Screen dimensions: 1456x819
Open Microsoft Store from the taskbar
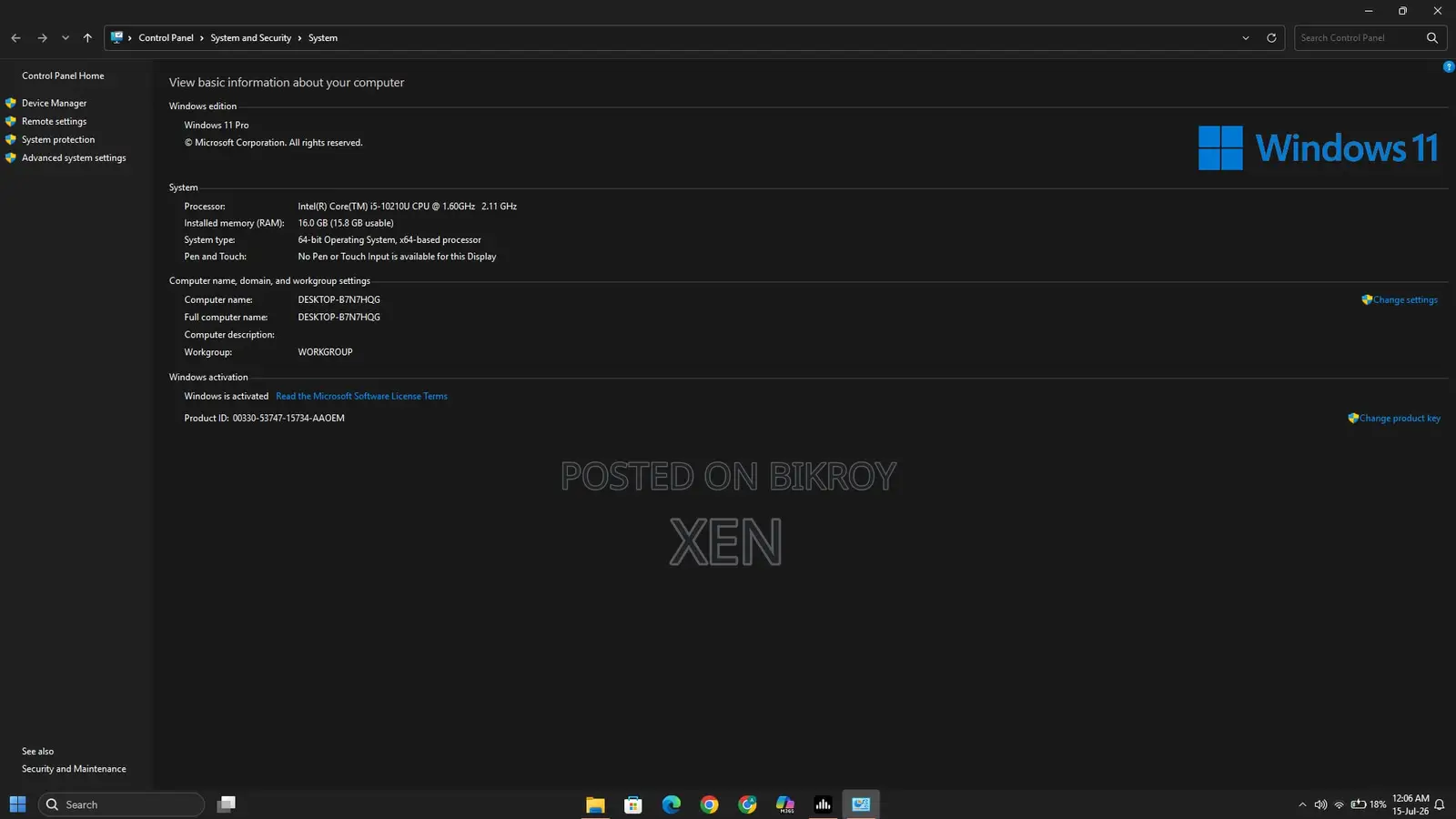pos(633,804)
